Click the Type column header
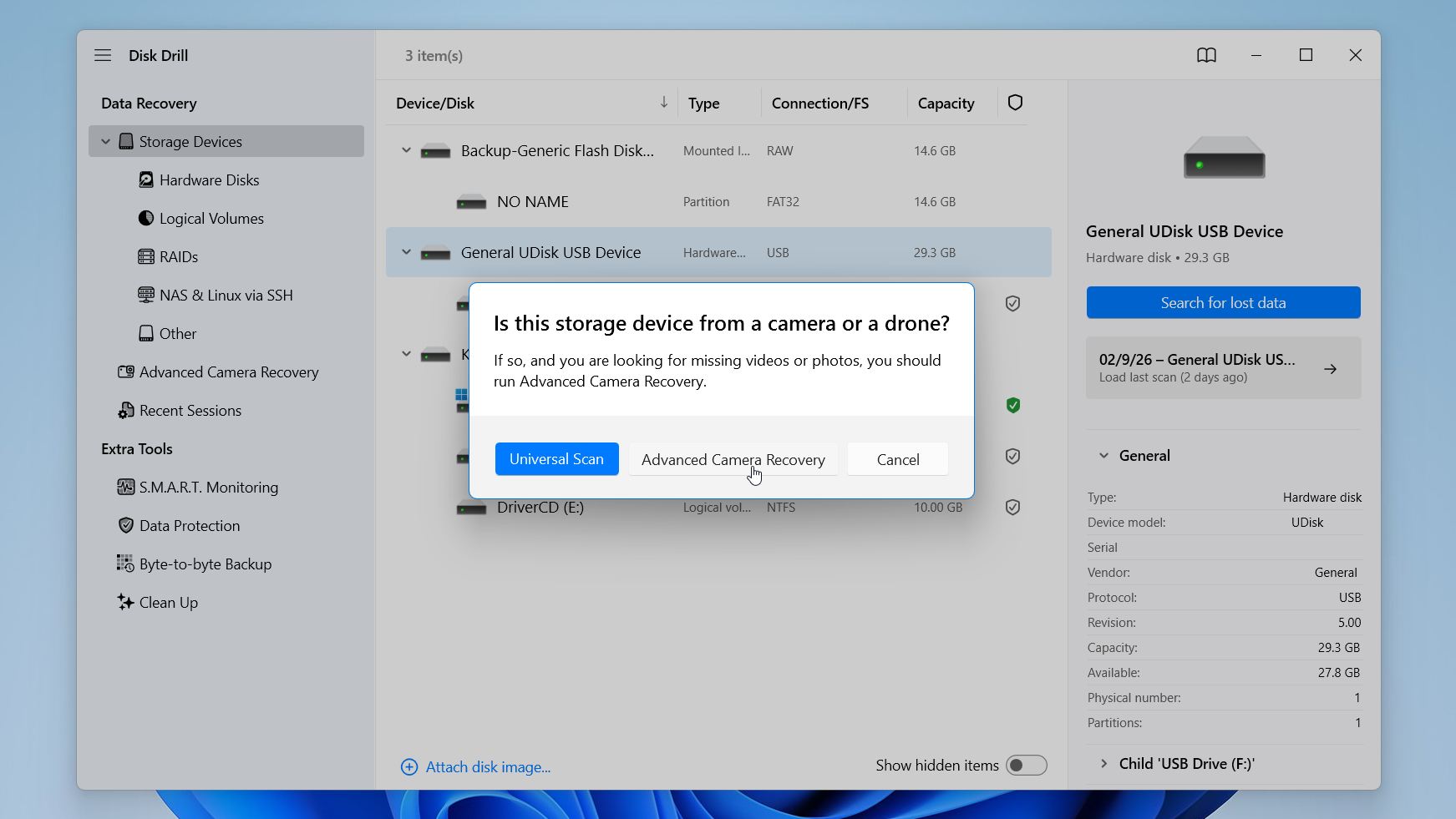Viewport: 1456px width, 819px height. [x=703, y=103]
